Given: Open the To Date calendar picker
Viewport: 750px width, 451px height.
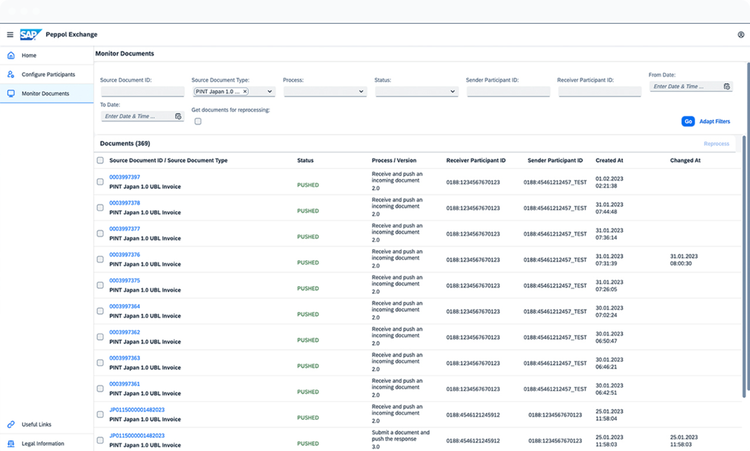Looking at the screenshot, I should [178, 116].
